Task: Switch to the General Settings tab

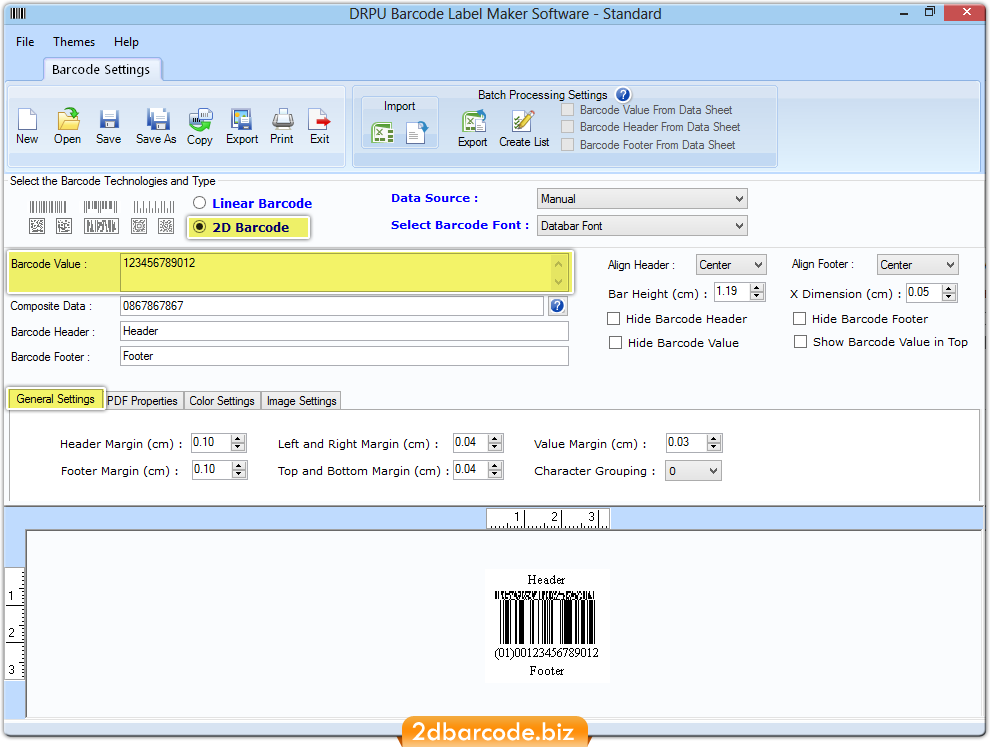Action: coord(56,399)
